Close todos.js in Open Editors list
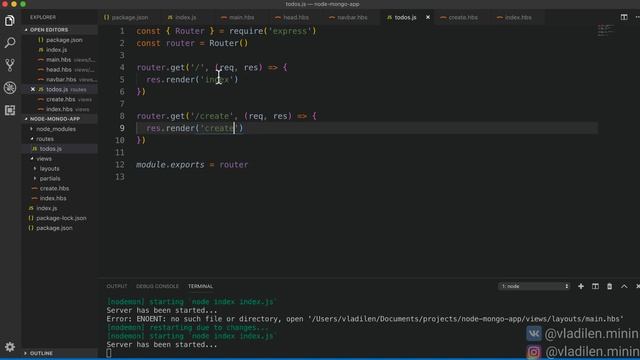The image size is (640, 360). (33, 89)
